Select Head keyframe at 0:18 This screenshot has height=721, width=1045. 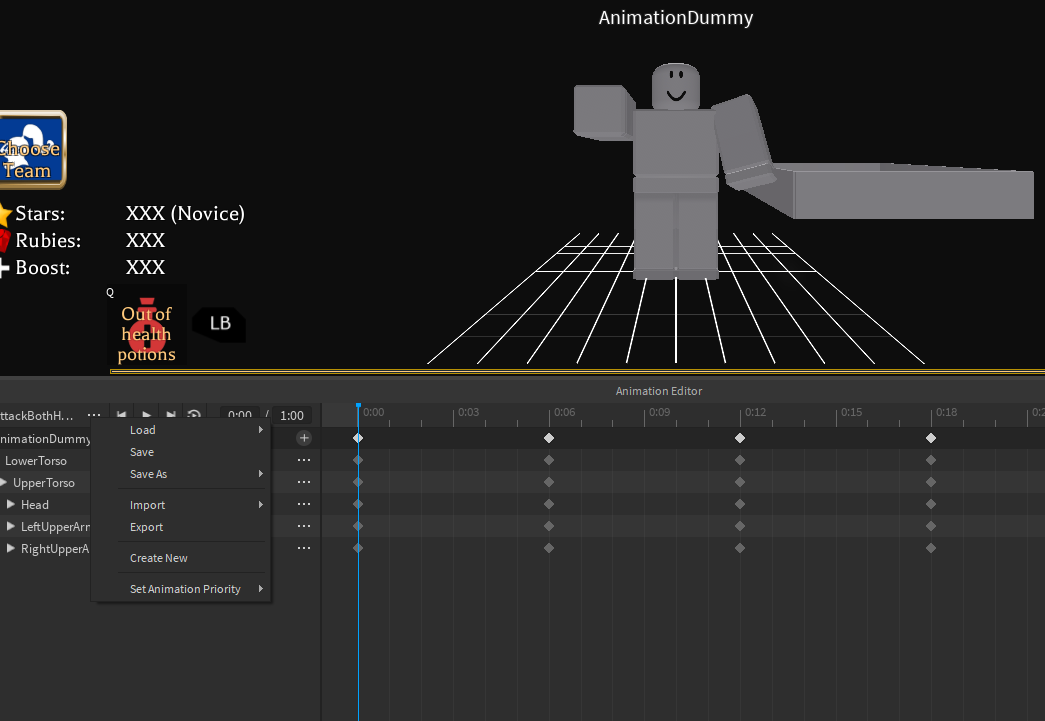[x=931, y=504]
